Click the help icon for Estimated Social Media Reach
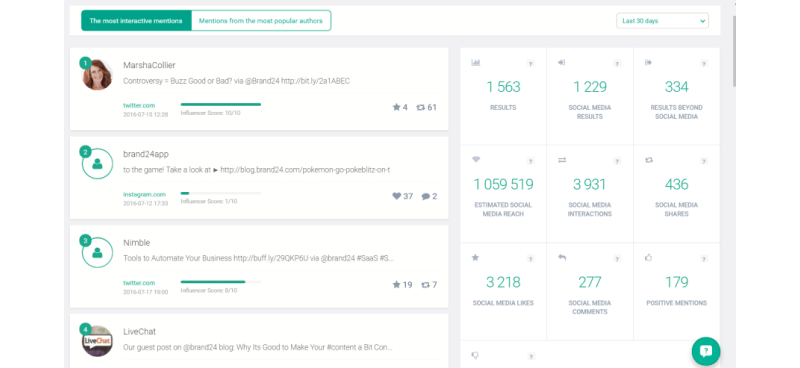The image size is (800, 368). click(531, 161)
